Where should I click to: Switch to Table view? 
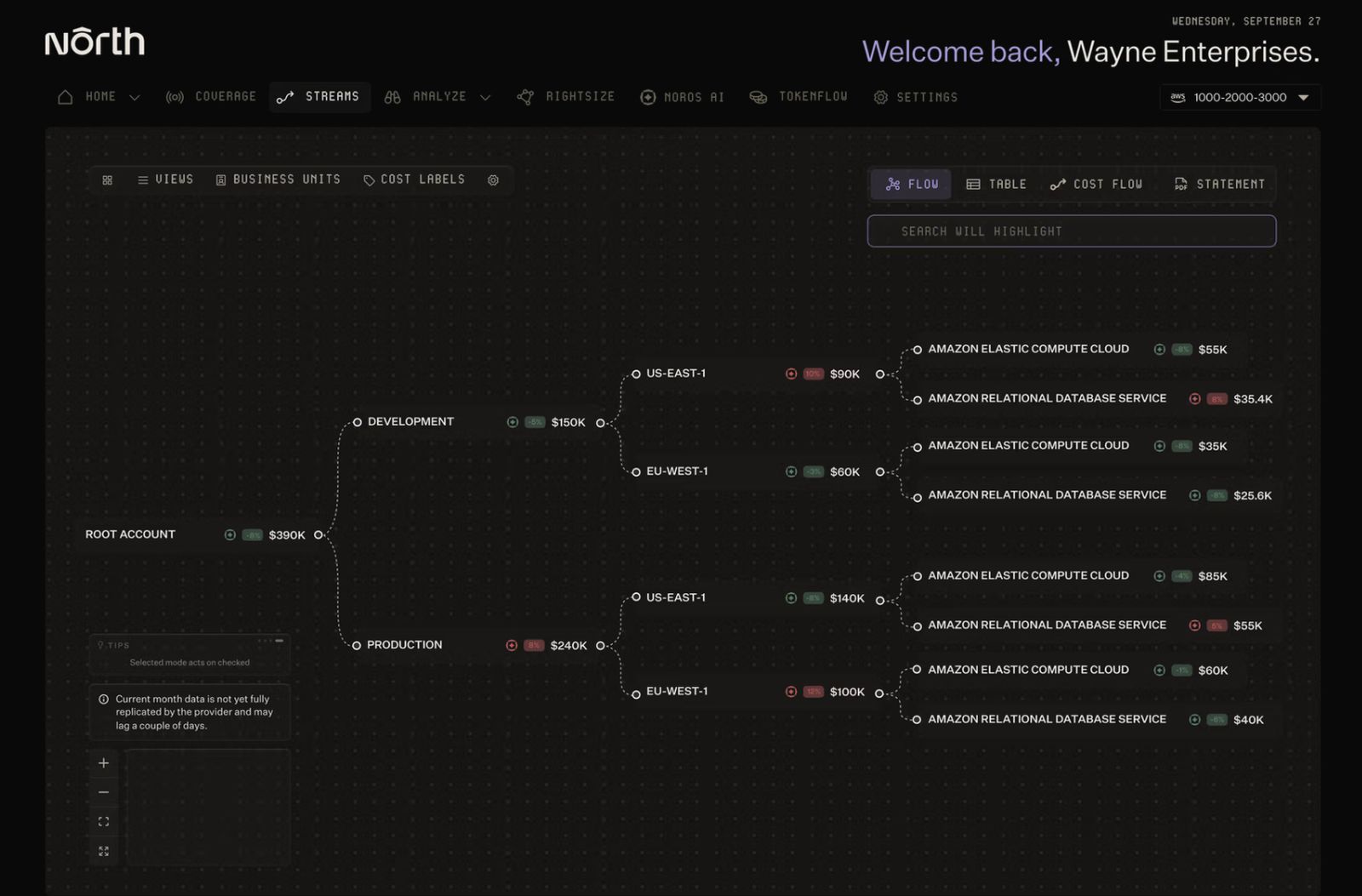[x=996, y=184]
